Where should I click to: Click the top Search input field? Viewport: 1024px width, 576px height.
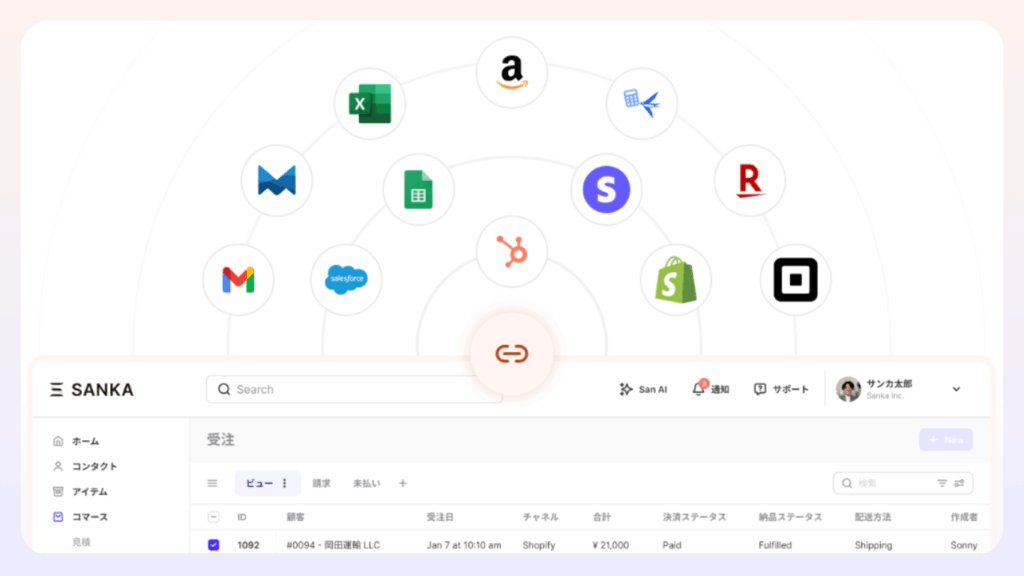[x=354, y=389]
